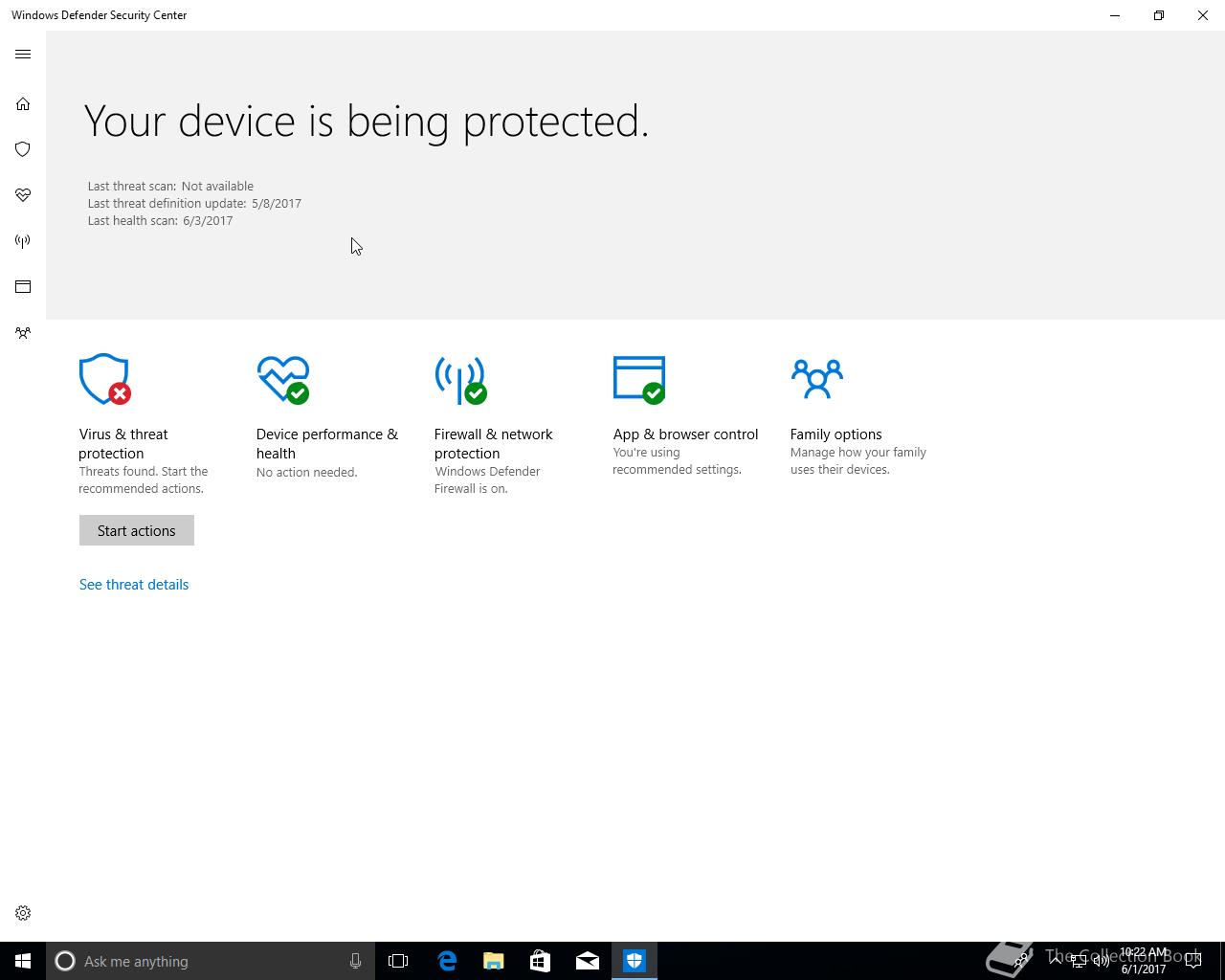Open Mail app from taskbar
The image size is (1225, 980).
pos(588,961)
